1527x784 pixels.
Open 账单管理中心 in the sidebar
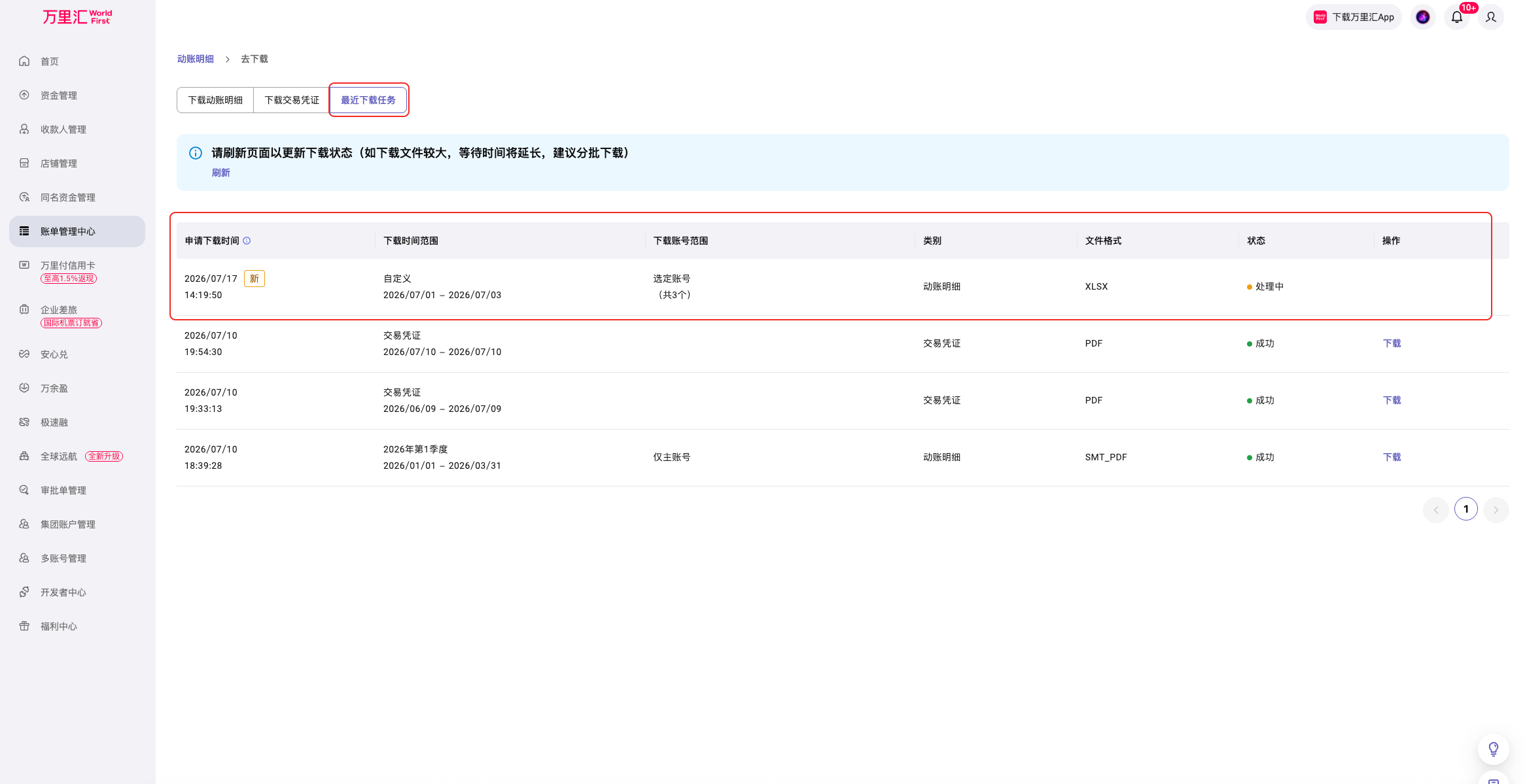point(77,231)
